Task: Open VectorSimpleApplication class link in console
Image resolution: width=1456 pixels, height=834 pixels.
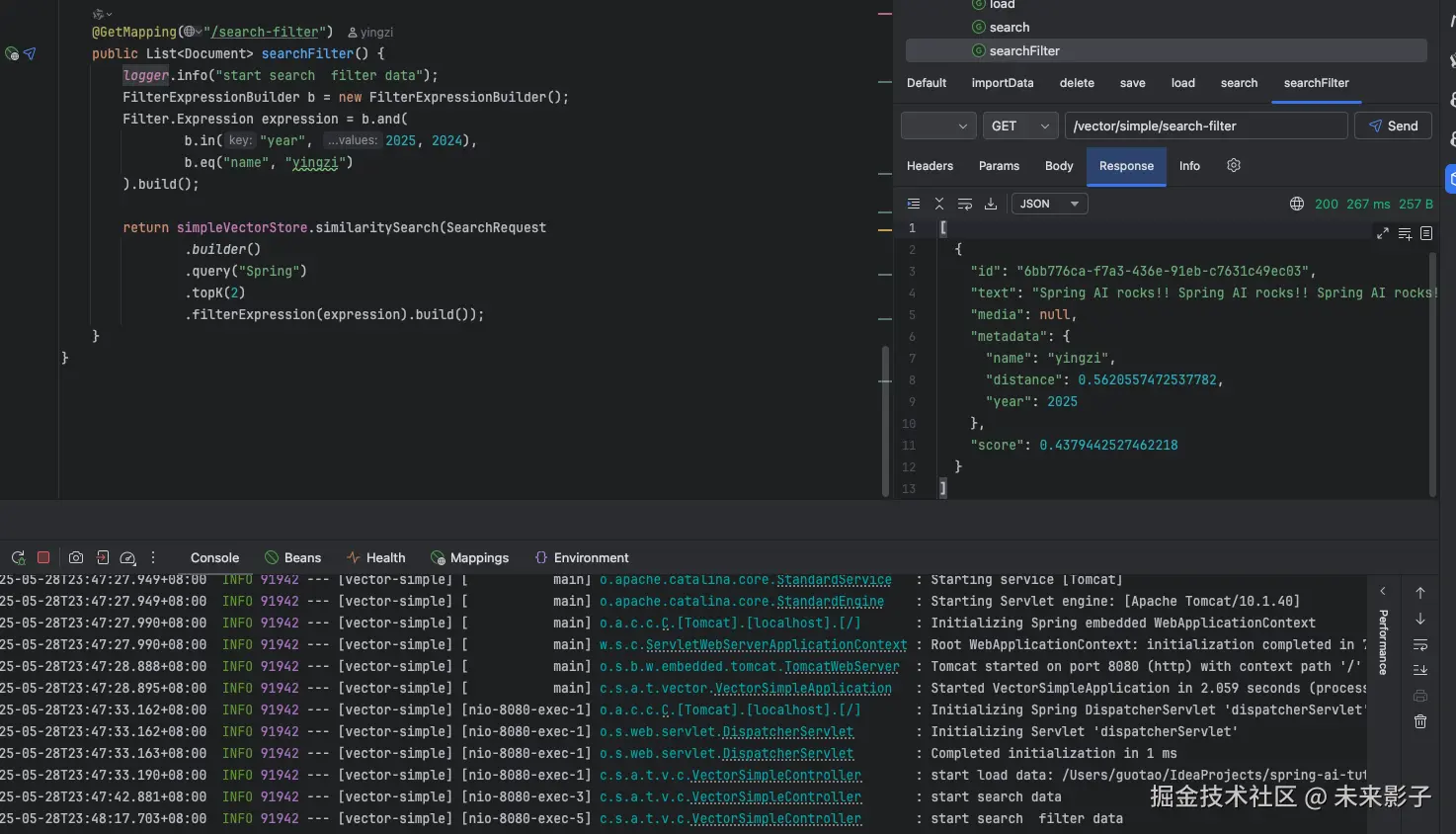Action: (802, 688)
